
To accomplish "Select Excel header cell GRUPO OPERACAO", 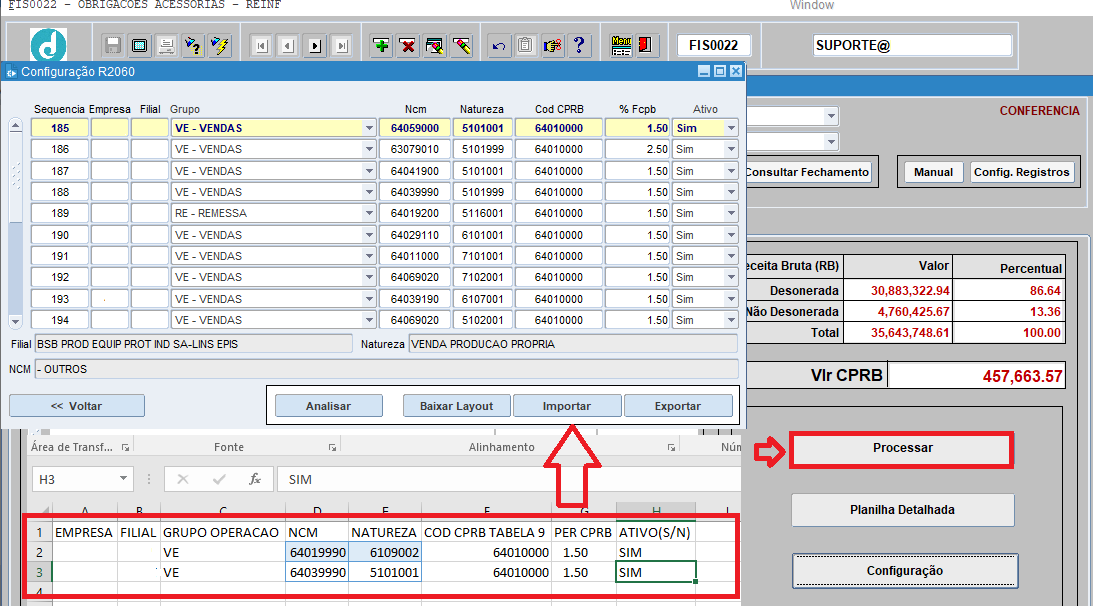I will coord(222,532).
